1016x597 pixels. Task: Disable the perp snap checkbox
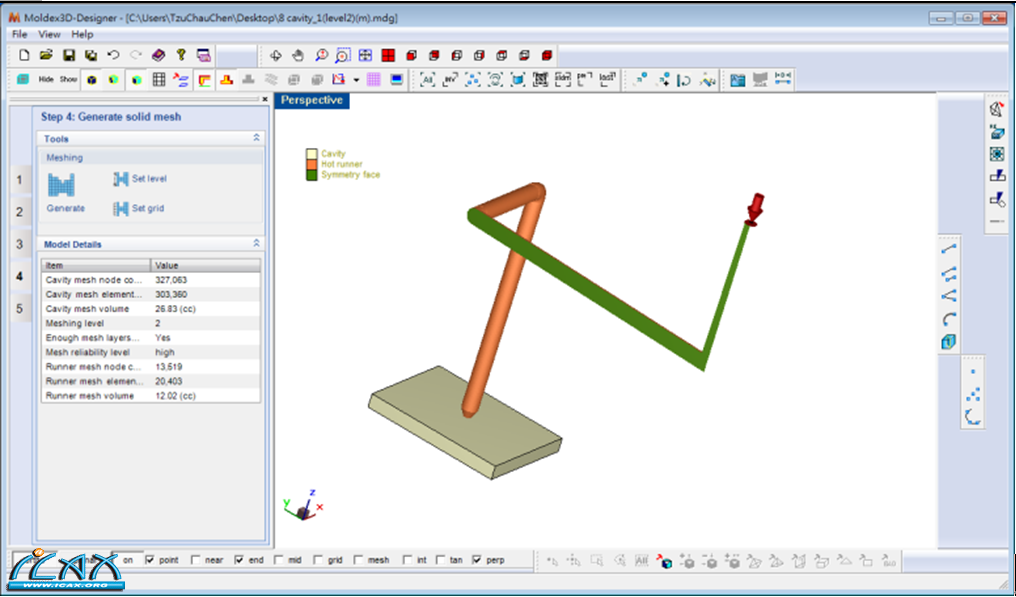(x=477, y=560)
